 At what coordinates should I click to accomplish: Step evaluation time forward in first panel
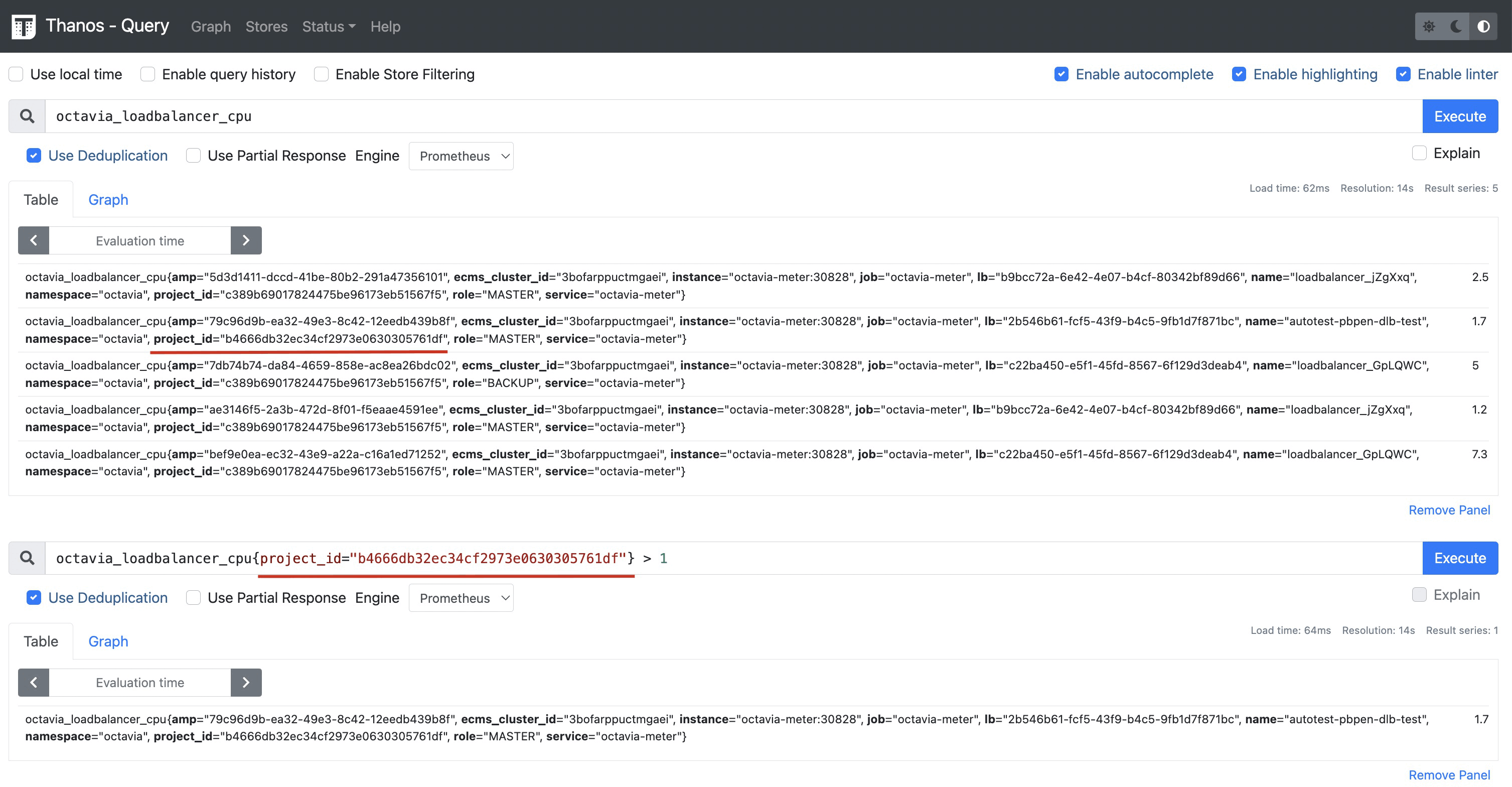pos(246,240)
